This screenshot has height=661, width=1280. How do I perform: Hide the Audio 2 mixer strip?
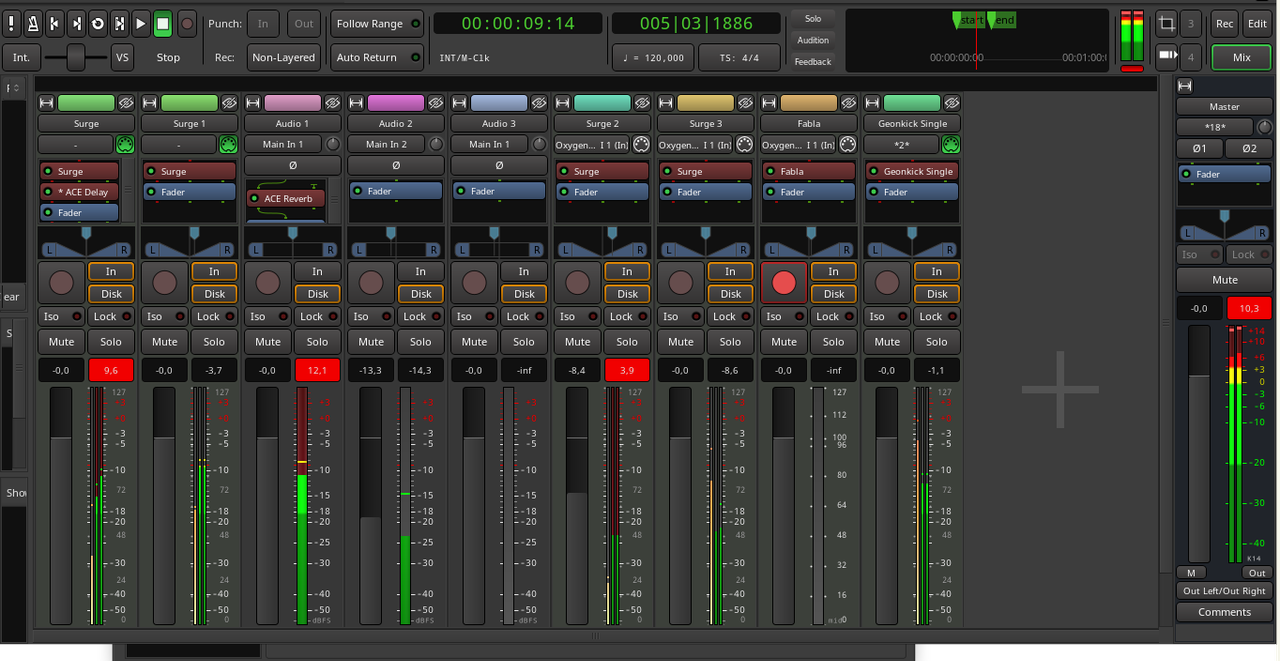(x=436, y=102)
